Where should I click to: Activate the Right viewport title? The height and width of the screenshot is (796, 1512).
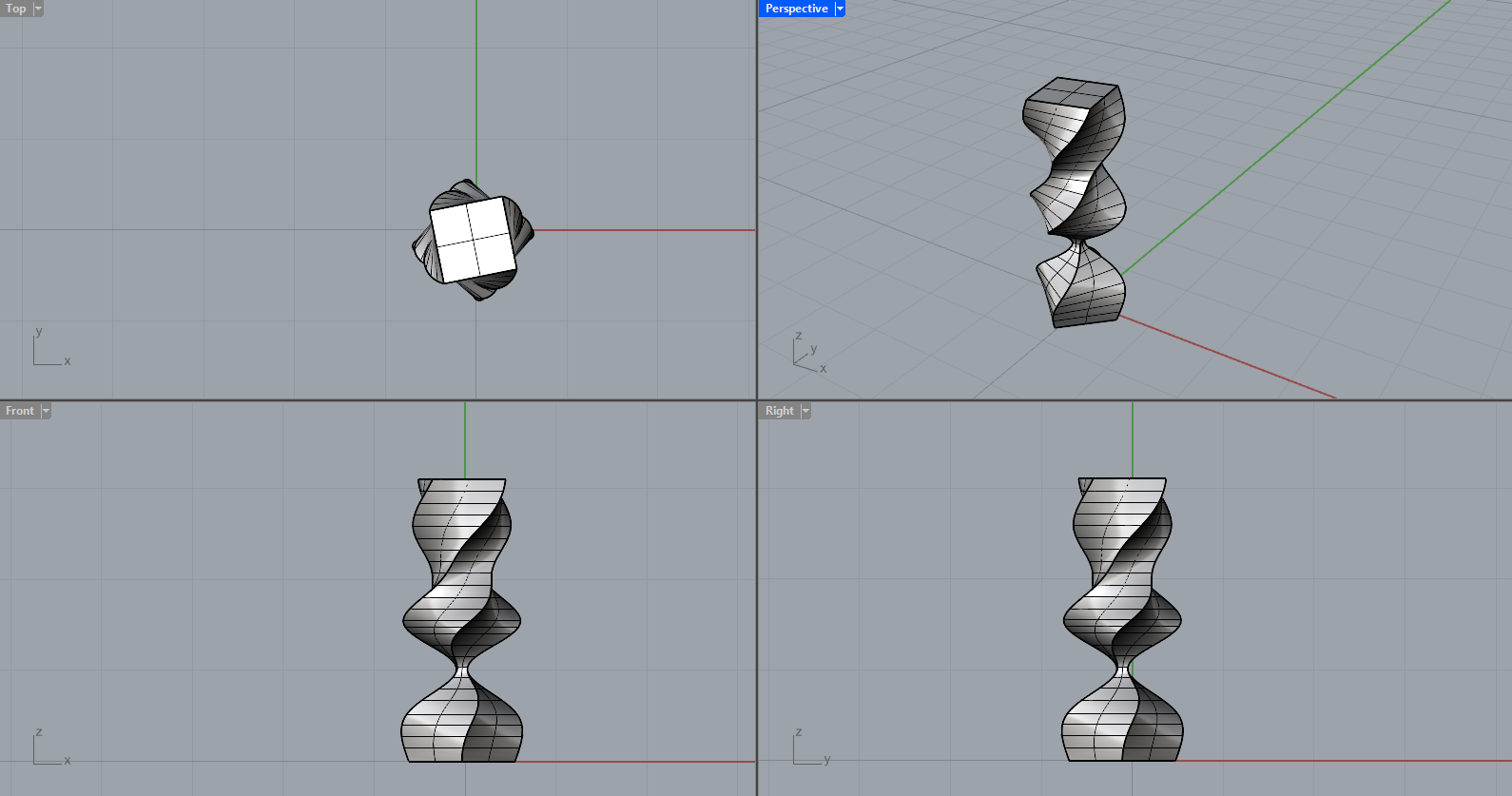coord(780,411)
